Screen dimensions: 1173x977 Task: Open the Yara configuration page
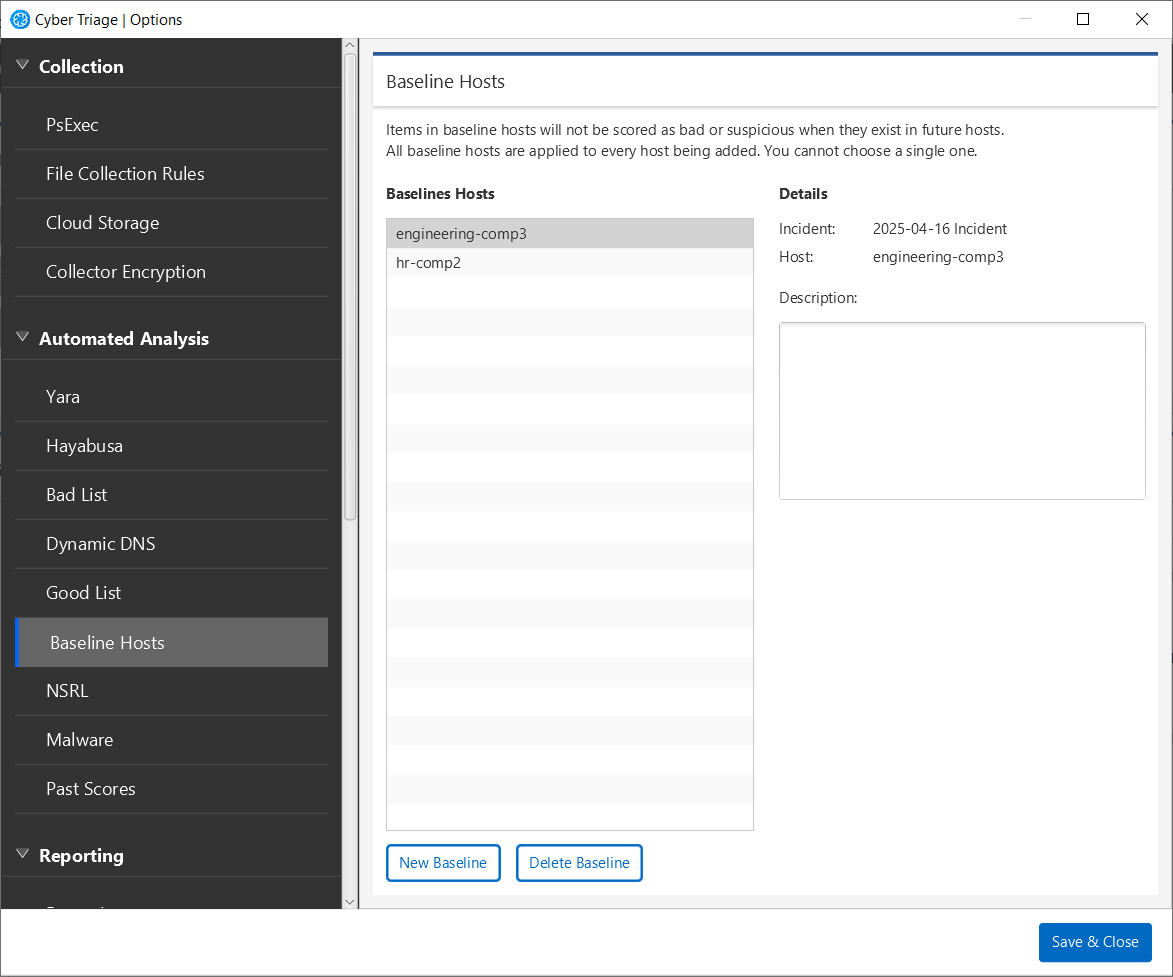(62, 396)
